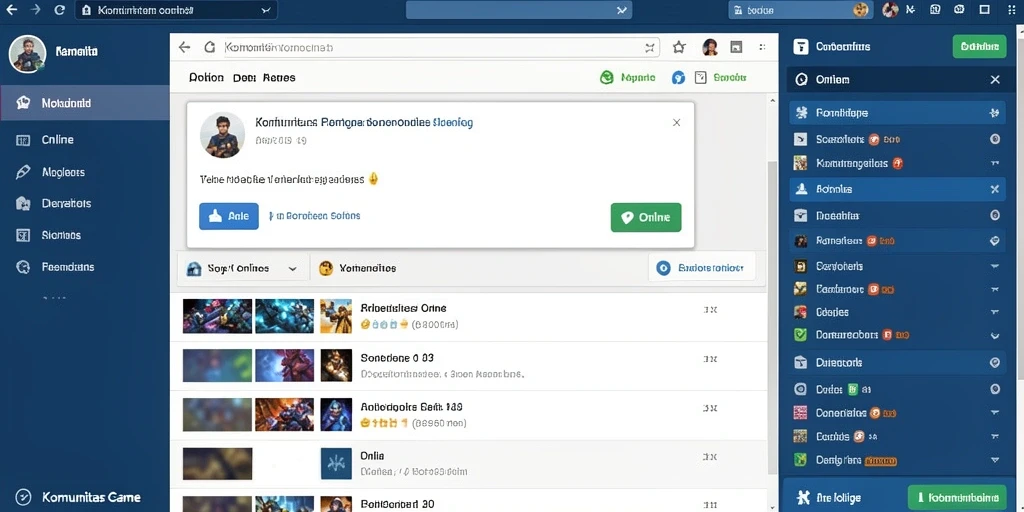The image size is (1024, 512).
Task: Open the "Rotion" menu
Action: tap(206, 78)
